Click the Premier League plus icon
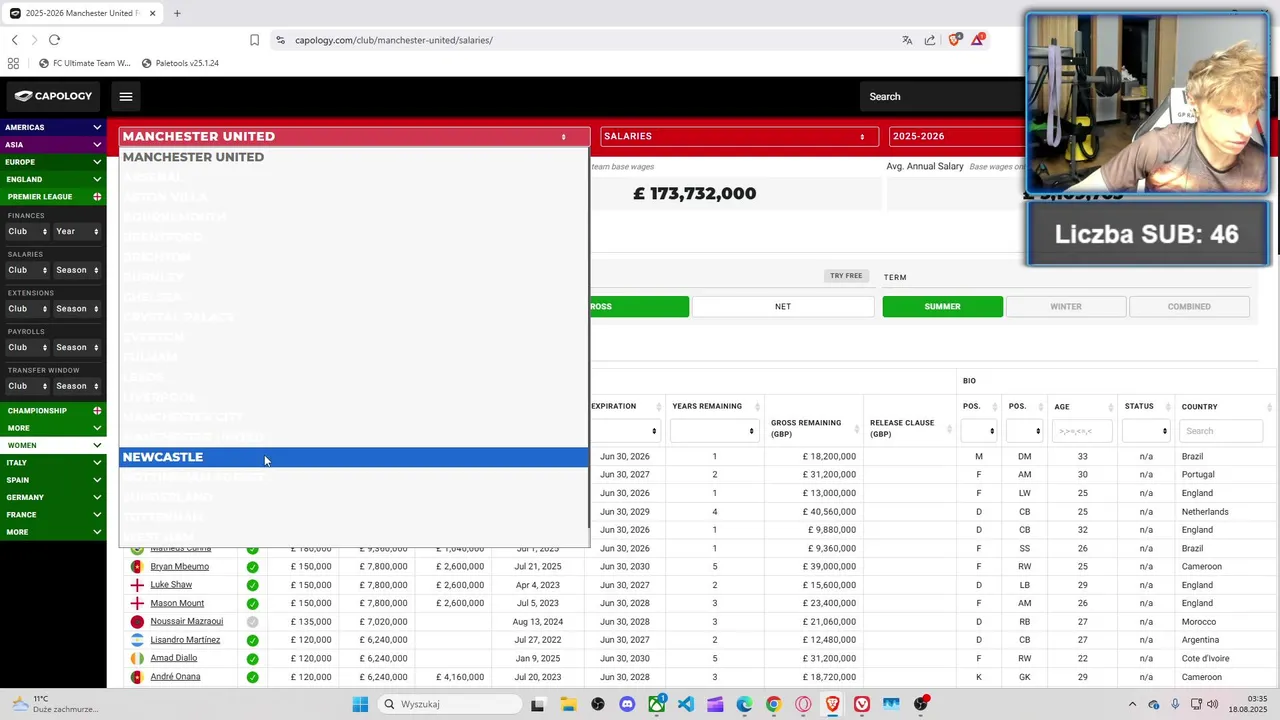The image size is (1280, 720). (97, 197)
